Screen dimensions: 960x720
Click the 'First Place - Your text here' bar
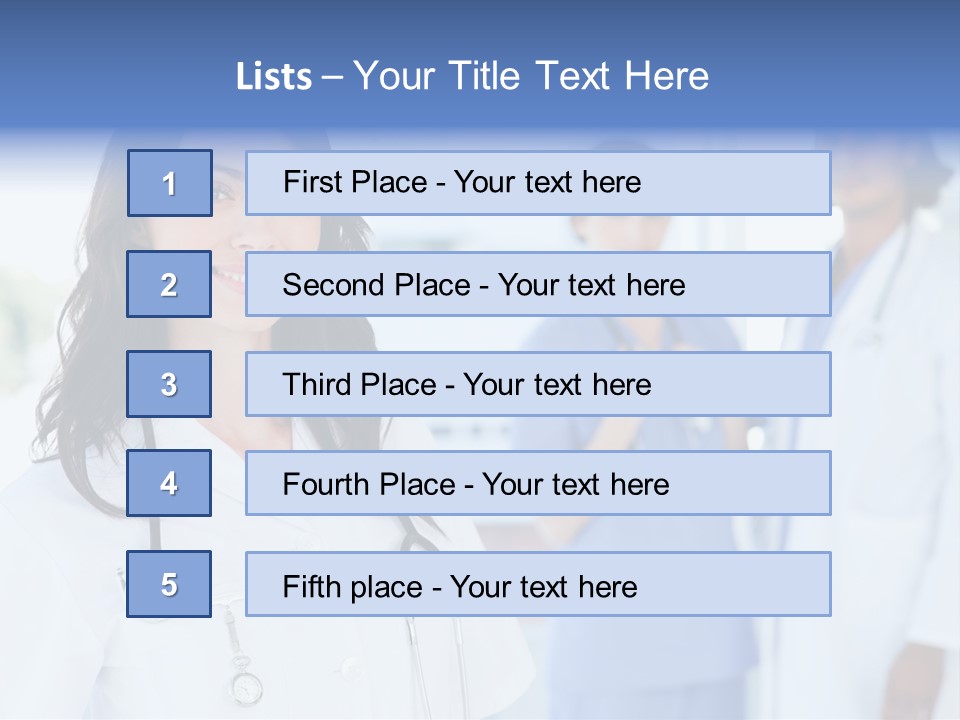coord(538,183)
